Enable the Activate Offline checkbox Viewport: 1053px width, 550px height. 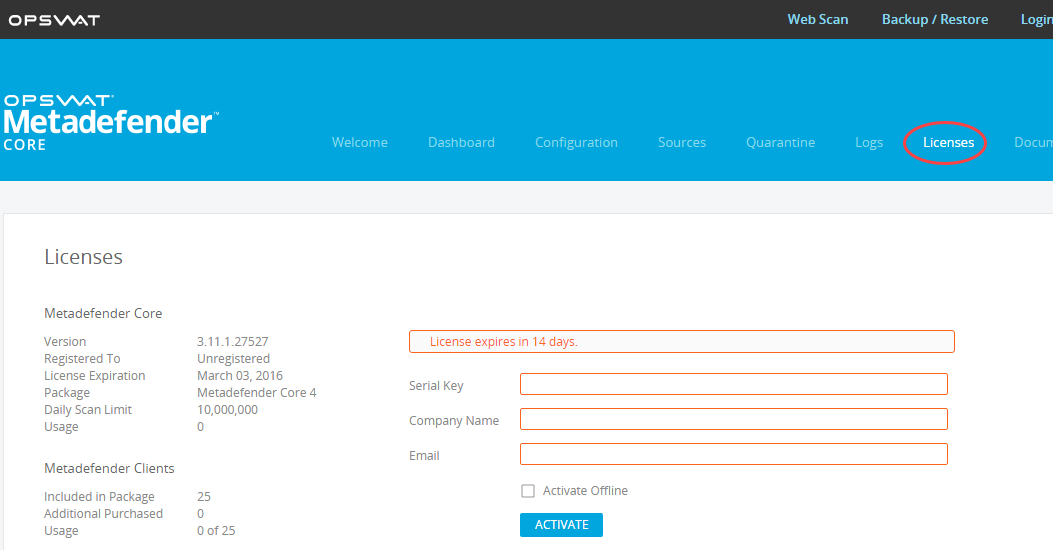[x=528, y=491]
